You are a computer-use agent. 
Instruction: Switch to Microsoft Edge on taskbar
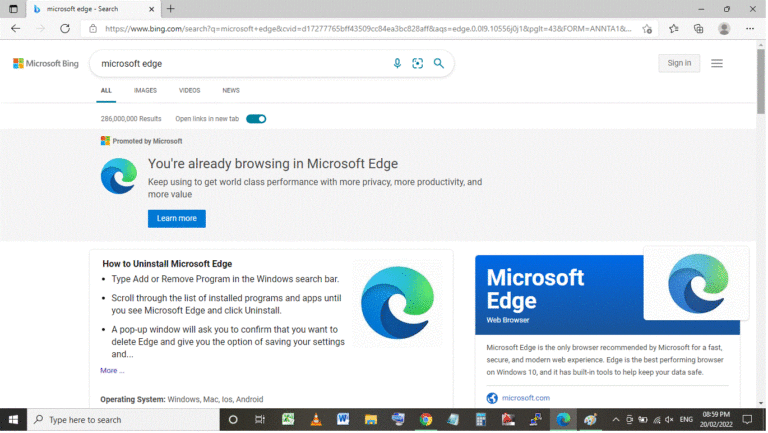[x=563, y=420]
